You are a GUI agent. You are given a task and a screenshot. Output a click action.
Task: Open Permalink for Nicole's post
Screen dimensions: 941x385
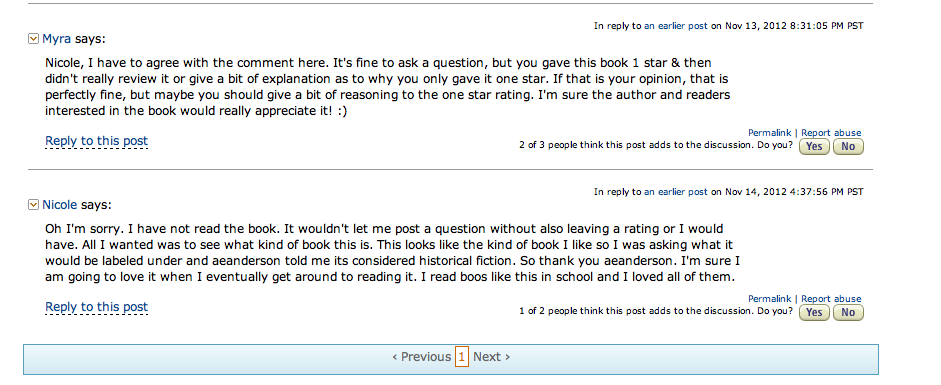(769, 299)
